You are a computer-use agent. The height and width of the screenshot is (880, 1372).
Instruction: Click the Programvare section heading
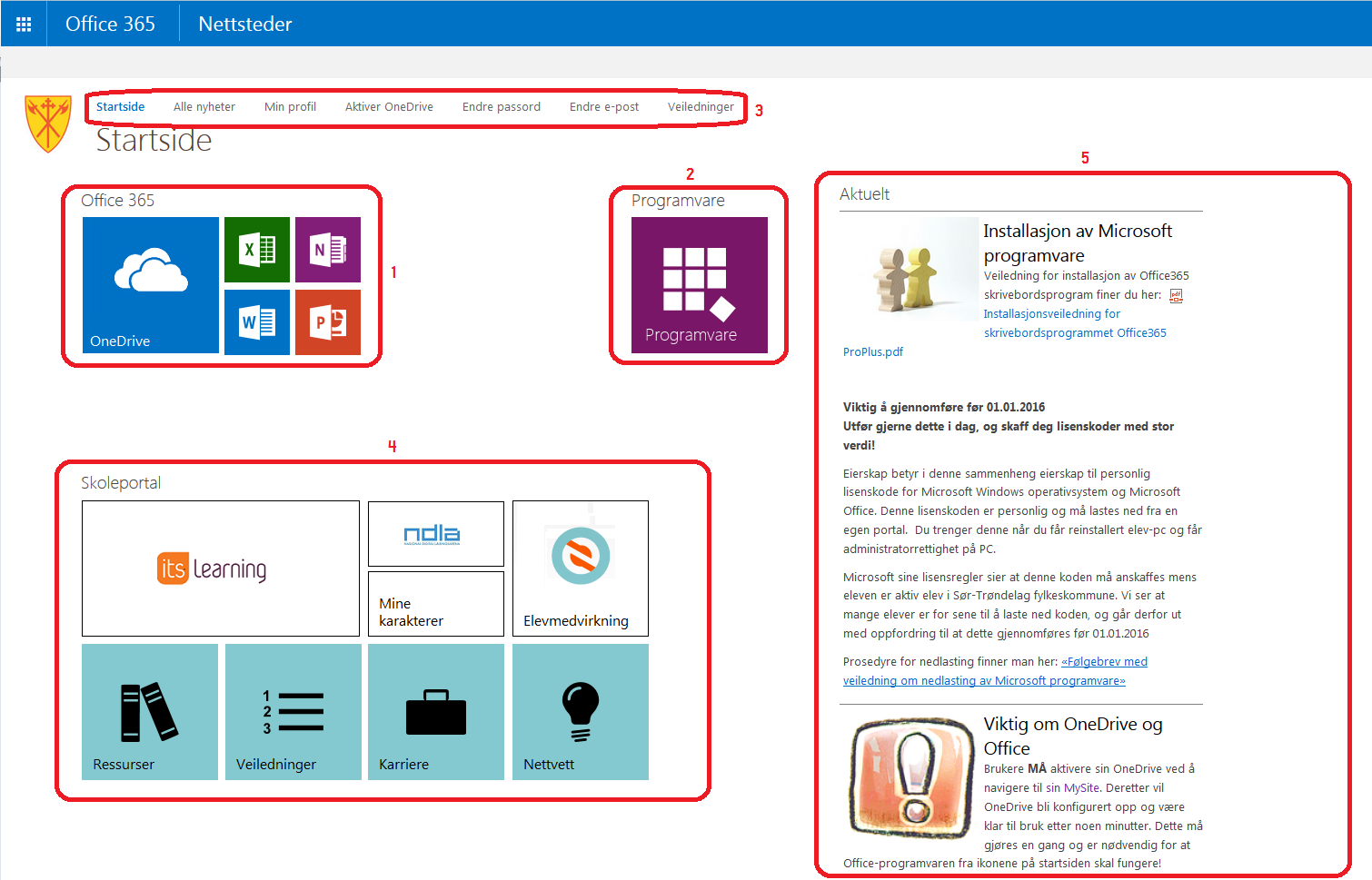678,201
